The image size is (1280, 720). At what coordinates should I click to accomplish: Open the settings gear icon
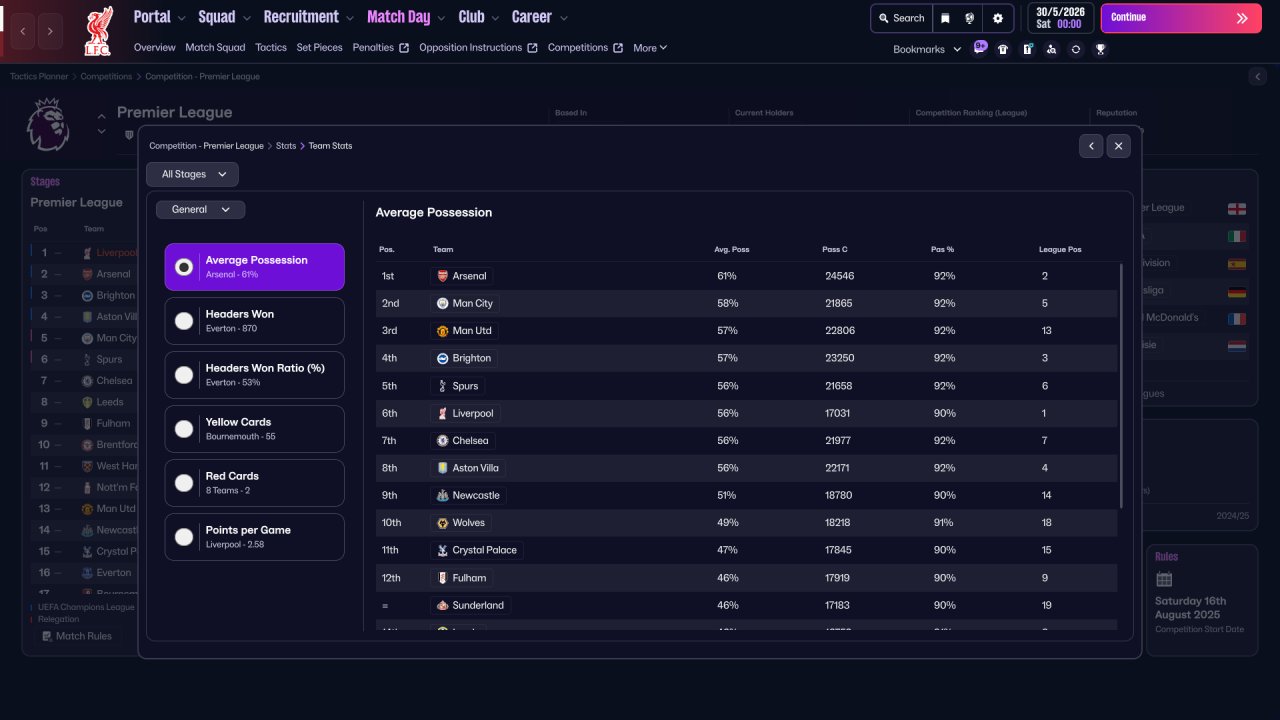pos(997,18)
